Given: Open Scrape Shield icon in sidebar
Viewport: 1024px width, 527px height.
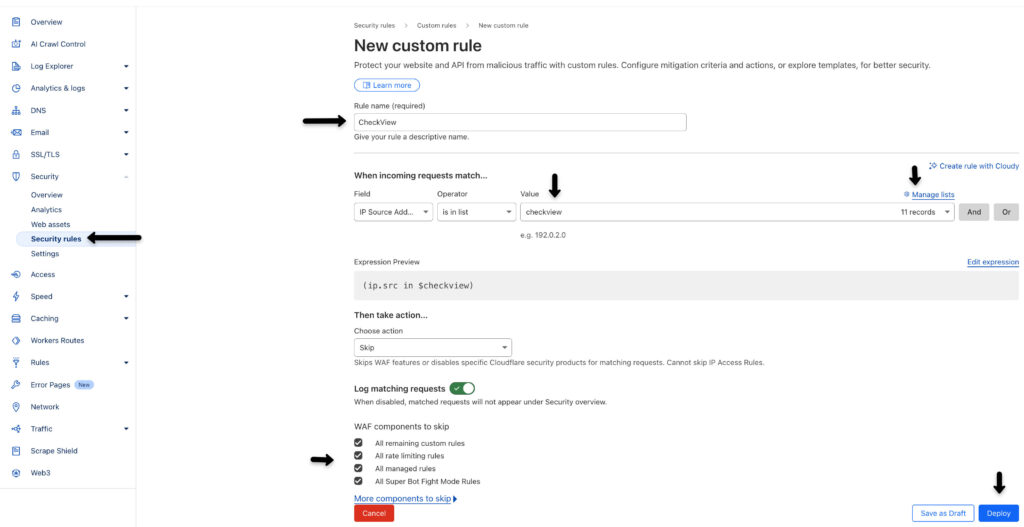Looking at the screenshot, I should [16, 451].
